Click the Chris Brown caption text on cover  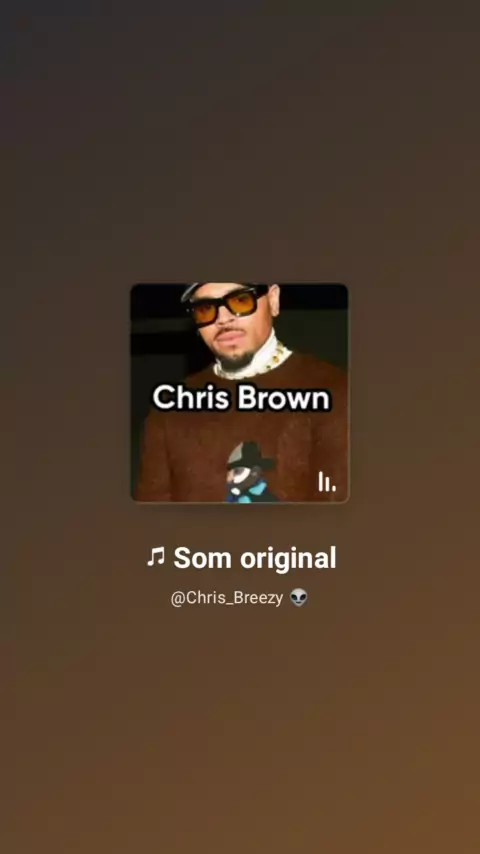241,398
